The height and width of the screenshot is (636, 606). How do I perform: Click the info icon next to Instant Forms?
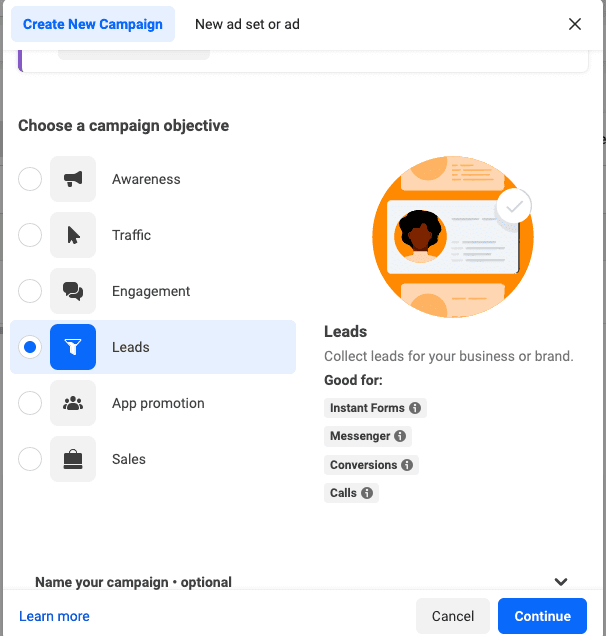point(416,408)
